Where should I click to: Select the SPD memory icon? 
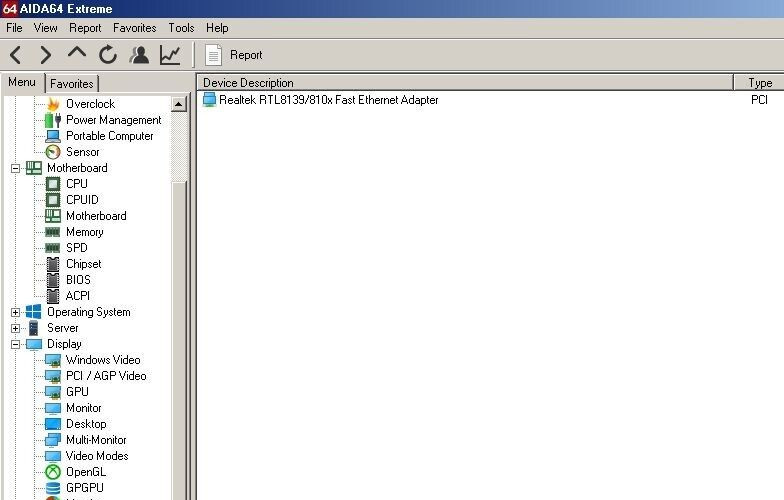[x=53, y=248]
